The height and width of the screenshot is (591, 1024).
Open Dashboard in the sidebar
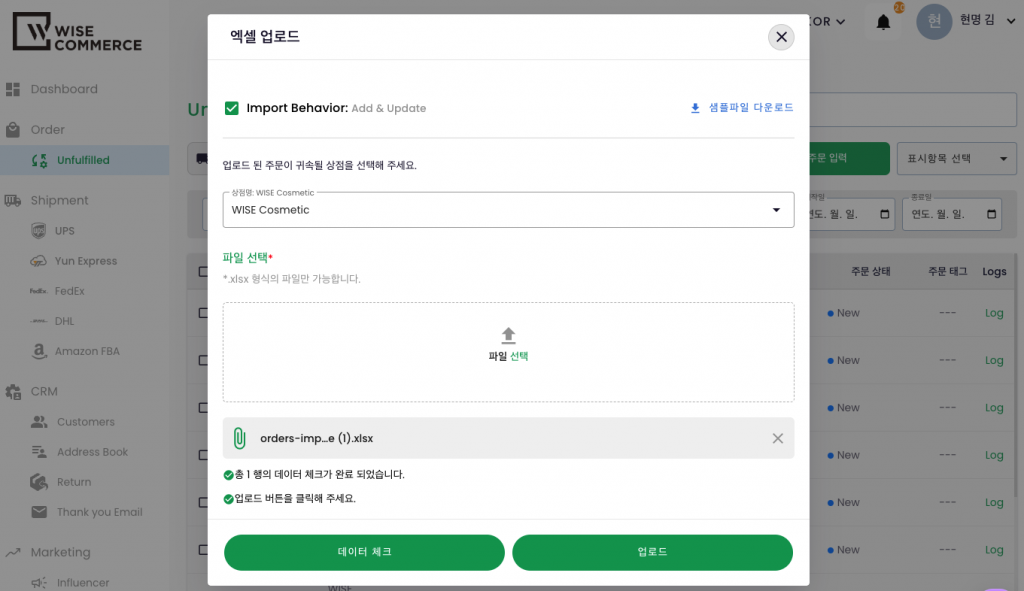(x=64, y=89)
